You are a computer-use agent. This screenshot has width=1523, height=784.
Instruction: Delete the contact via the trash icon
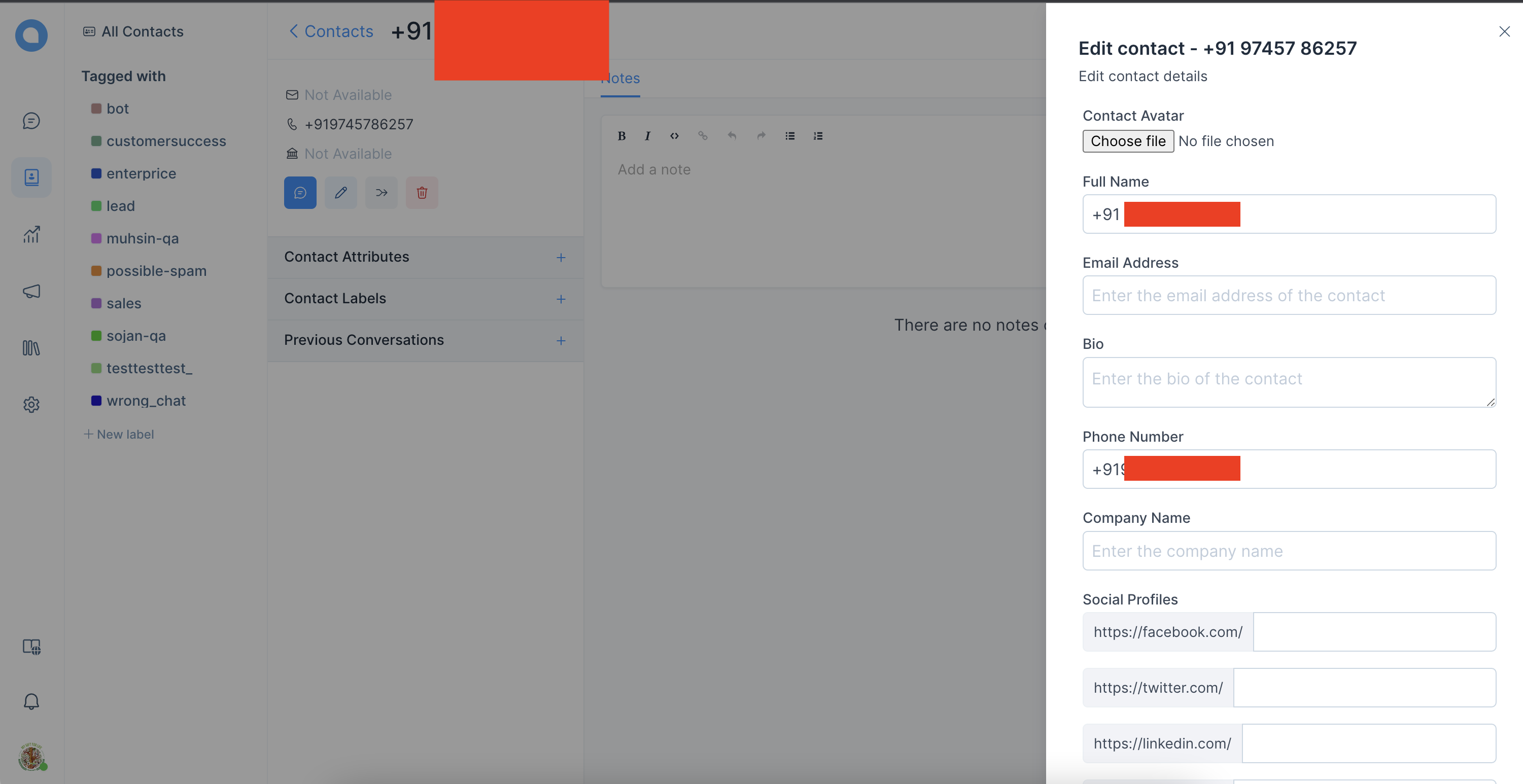click(x=422, y=193)
